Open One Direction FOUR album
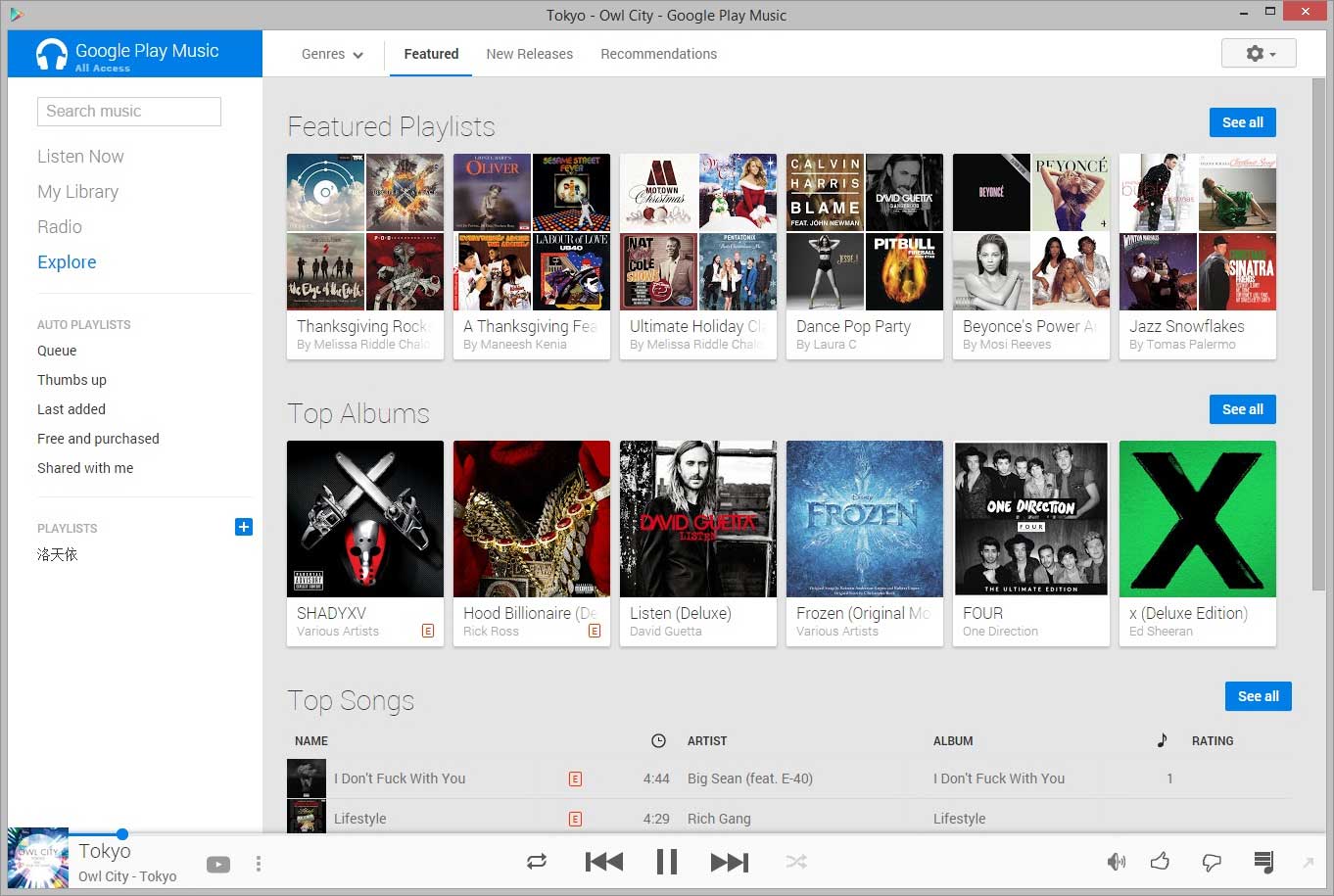Screen dimensions: 1334x896 1031,543
